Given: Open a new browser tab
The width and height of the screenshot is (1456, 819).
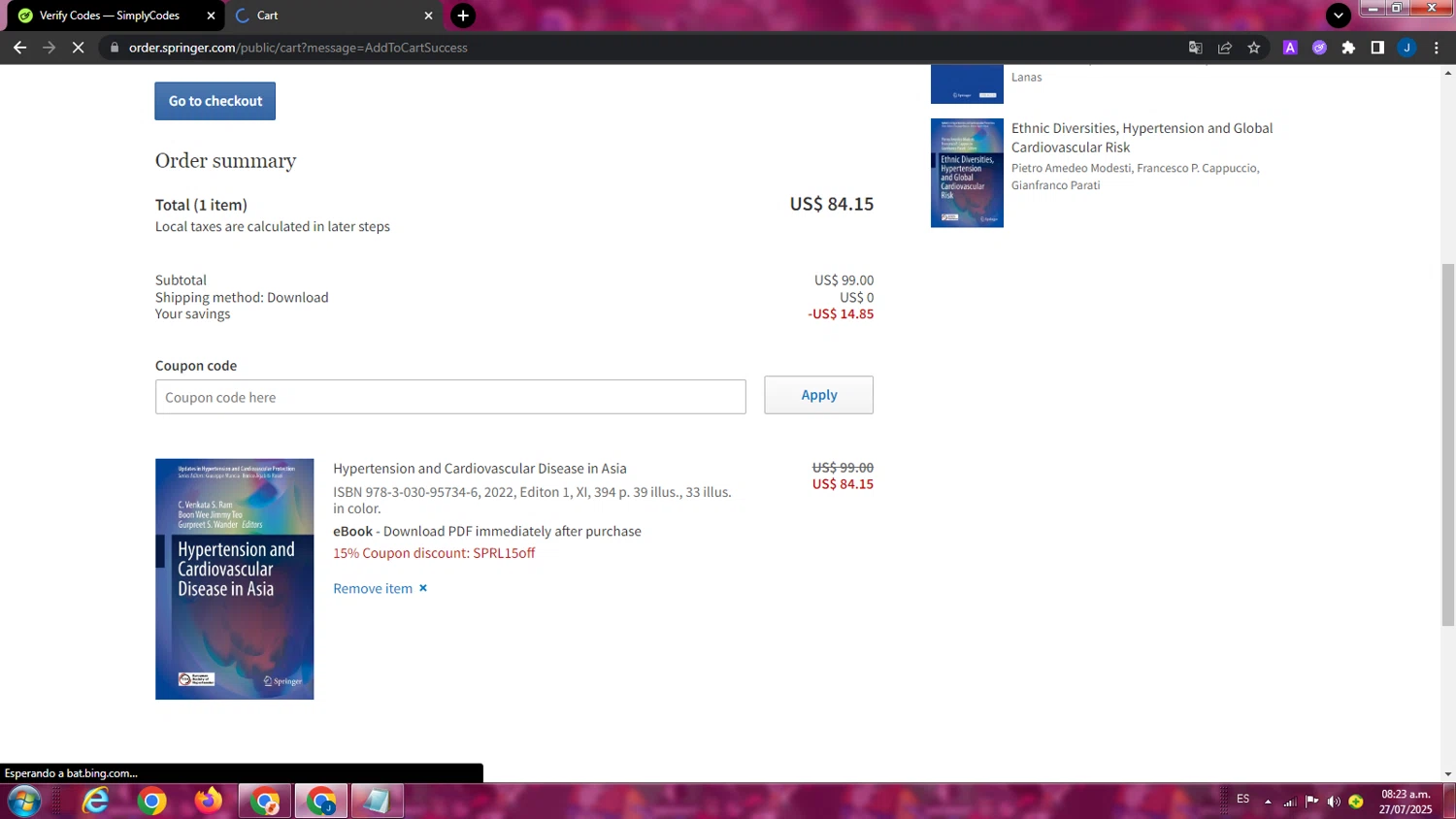Looking at the screenshot, I should coord(463,16).
